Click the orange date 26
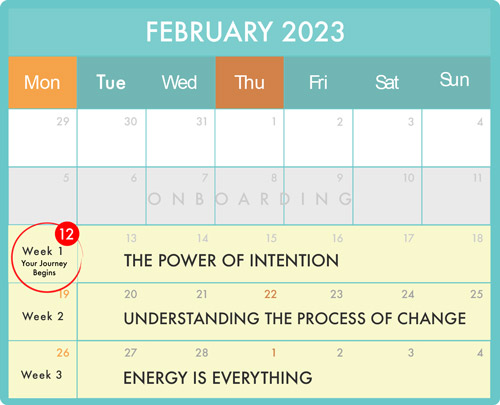 click(63, 353)
